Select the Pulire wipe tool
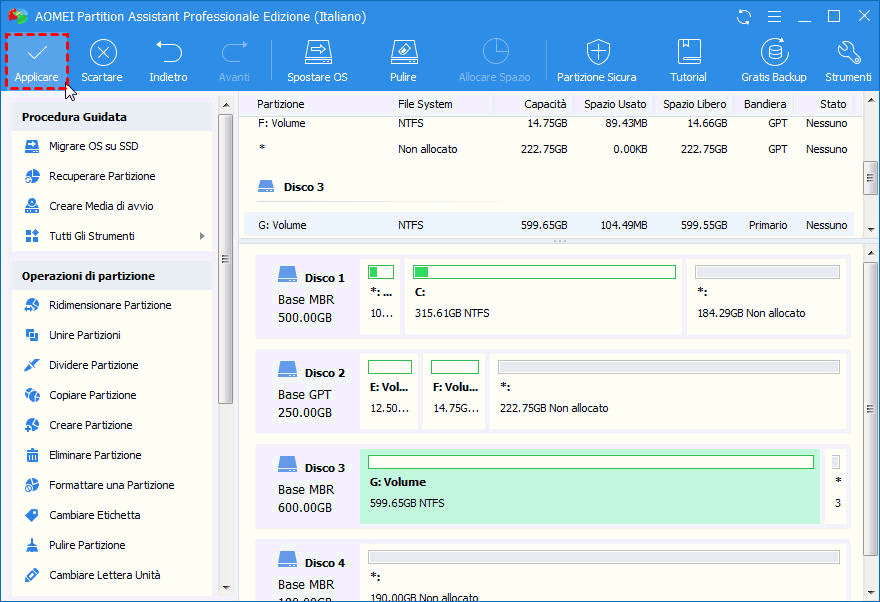This screenshot has width=880, height=602. pos(403,53)
